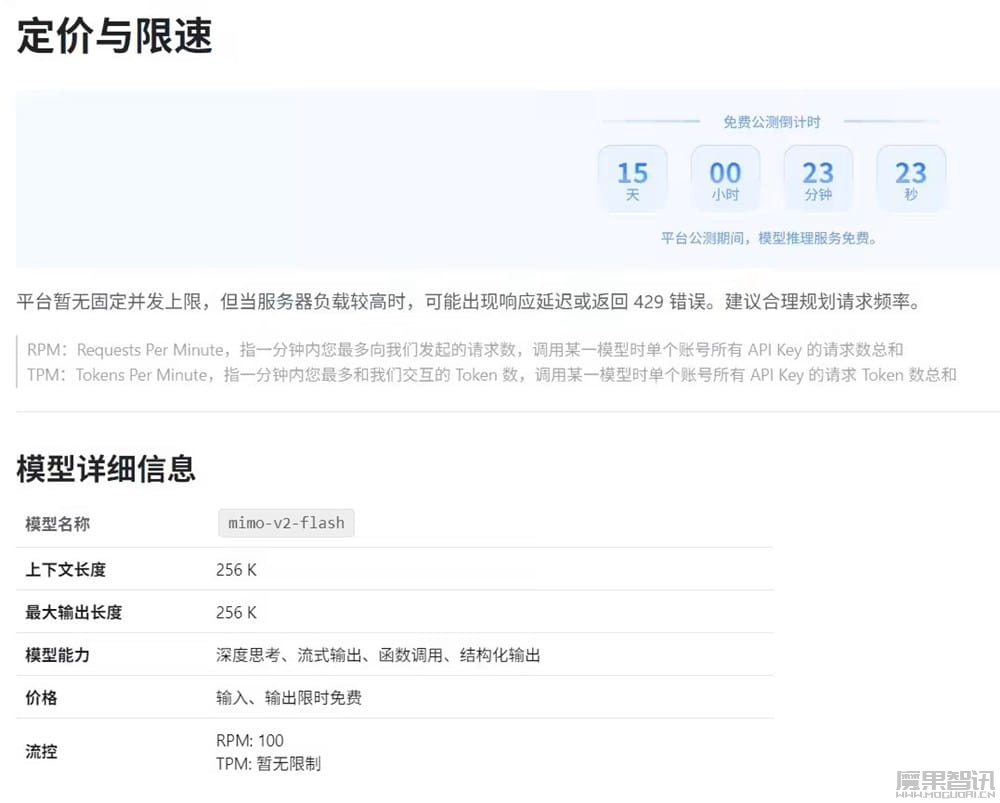The width and height of the screenshot is (1000, 803).
Task: Click the 15 天 countdown card
Action: coord(632,177)
